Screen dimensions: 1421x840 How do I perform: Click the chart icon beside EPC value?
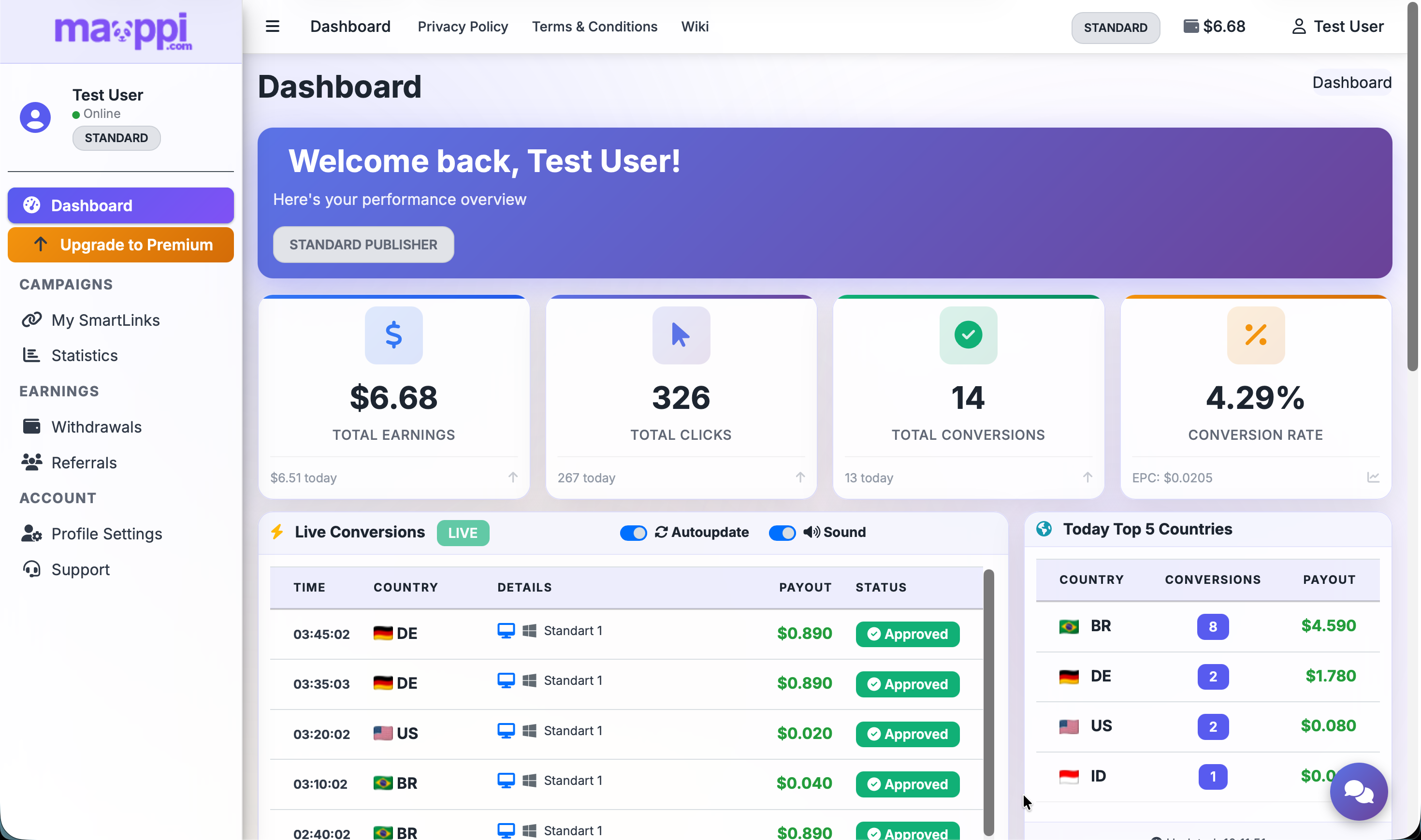(x=1373, y=477)
